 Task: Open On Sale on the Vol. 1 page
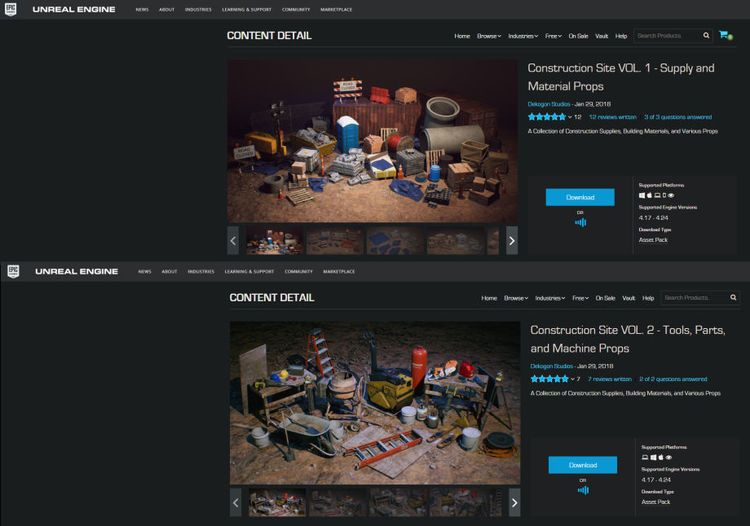(578, 36)
